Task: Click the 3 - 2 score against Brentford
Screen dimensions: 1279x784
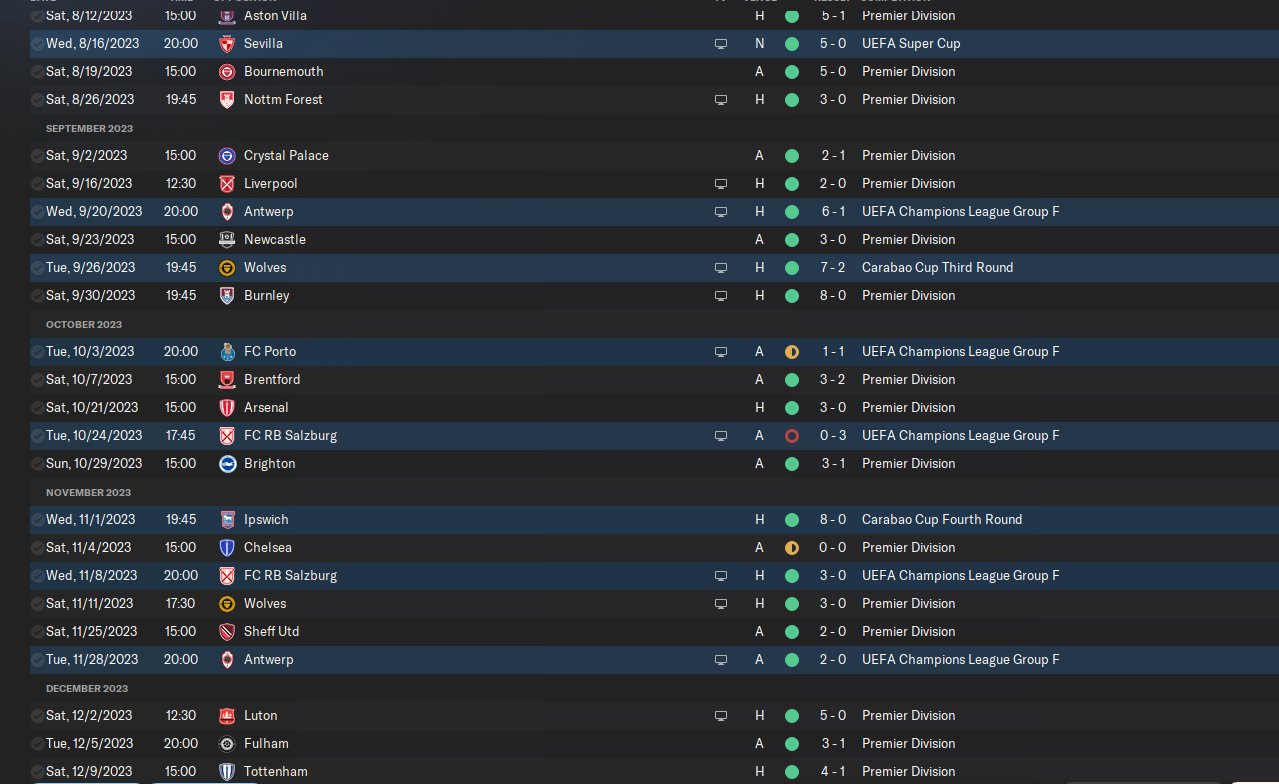Action: point(834,380)
